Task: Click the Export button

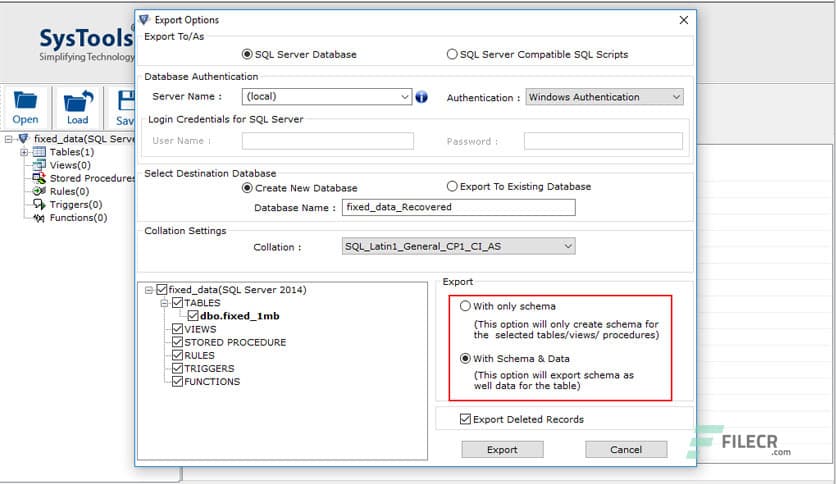Action: [502, 449]
